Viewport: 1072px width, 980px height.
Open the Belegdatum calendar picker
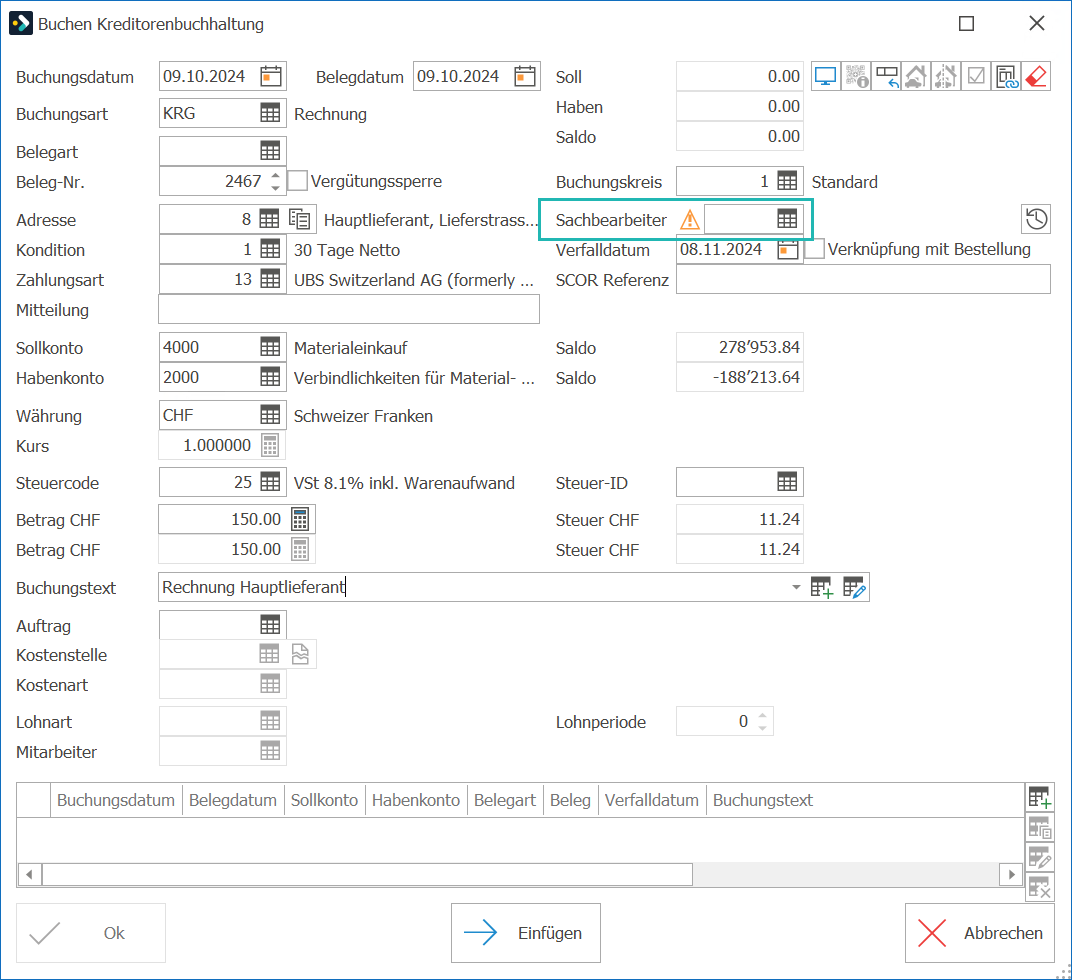pos(525,77)
